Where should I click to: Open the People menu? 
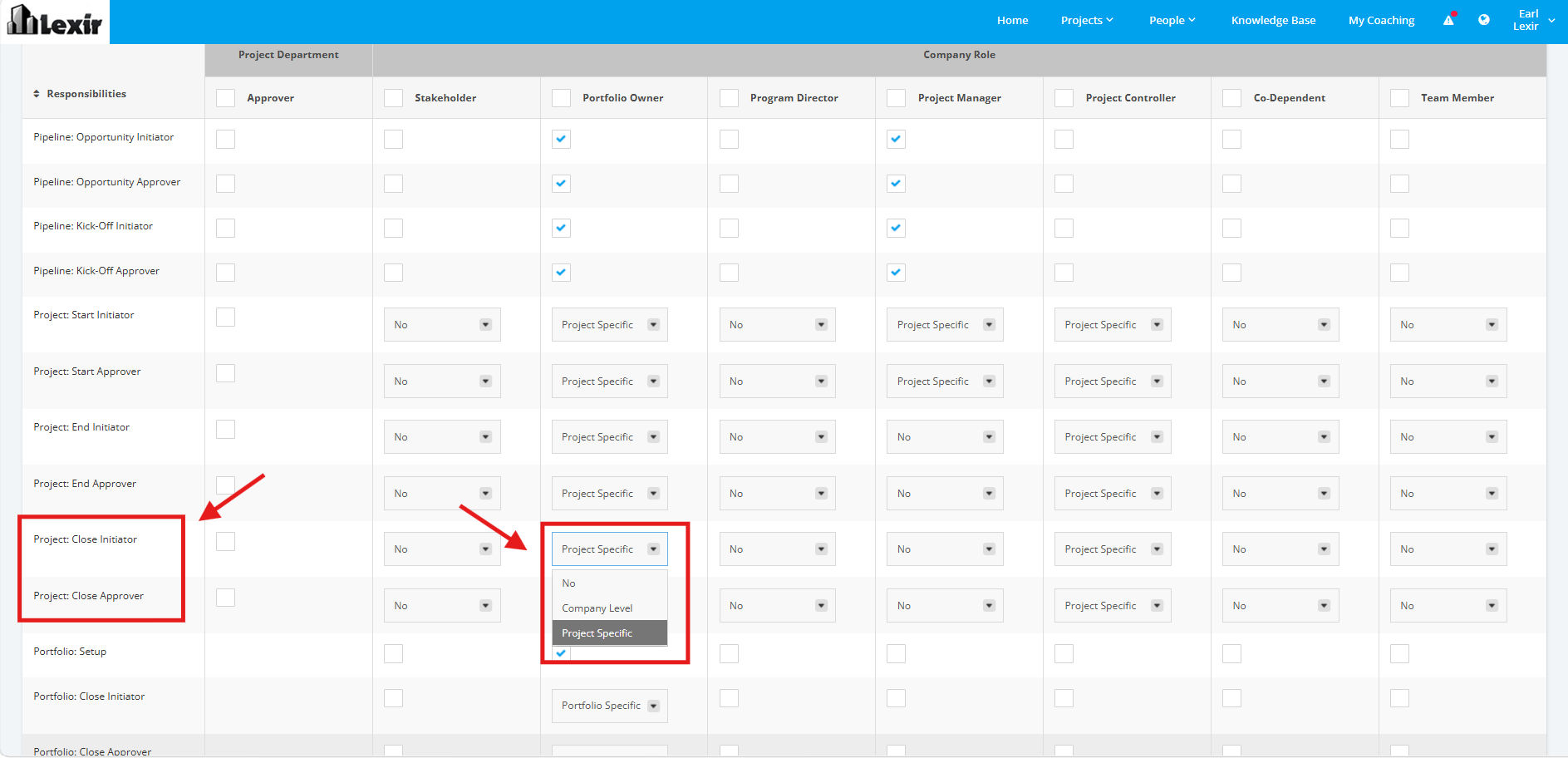click(1172, 20)
